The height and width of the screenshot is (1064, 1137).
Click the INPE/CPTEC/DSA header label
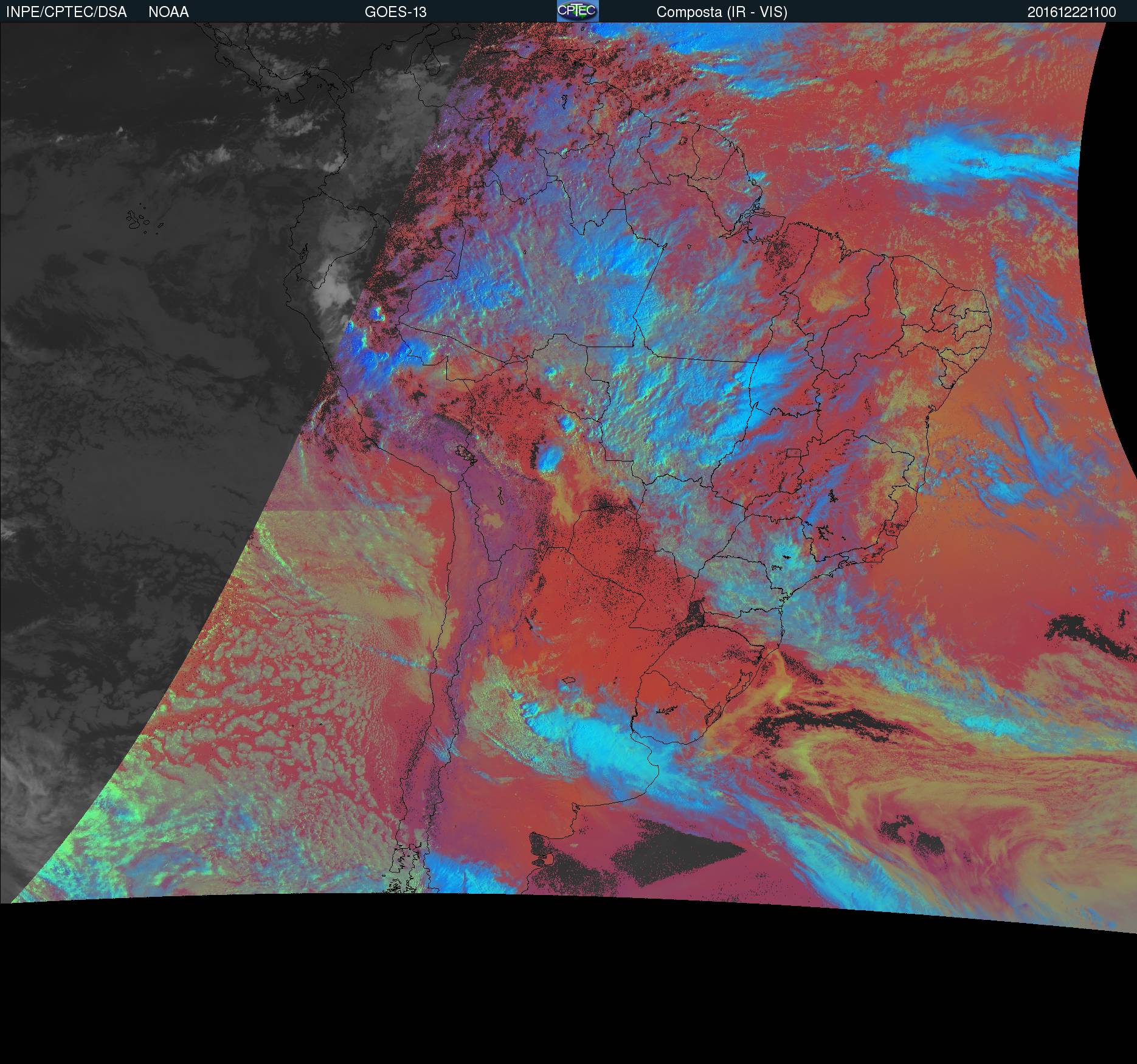[66, 12]
